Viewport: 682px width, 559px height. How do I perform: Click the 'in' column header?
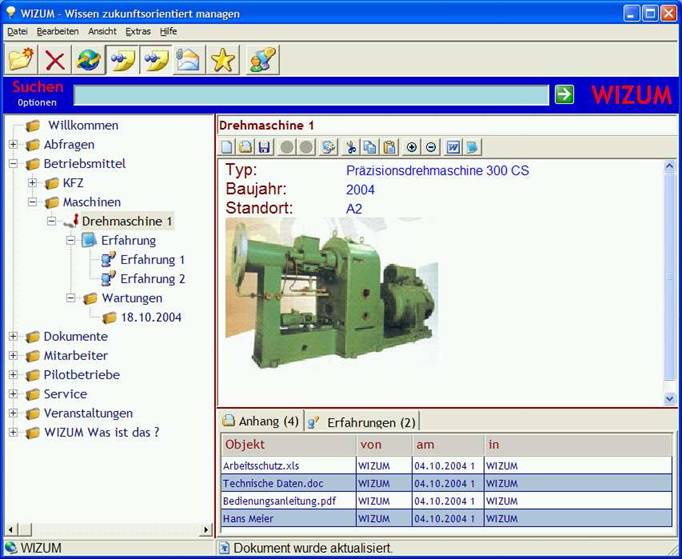(578, 445)
